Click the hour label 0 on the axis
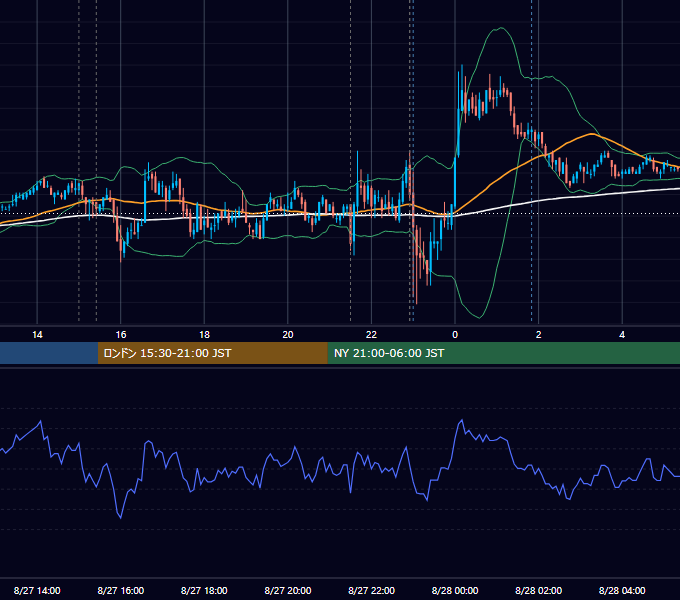The height and width of the screenshot is (600, 680). pos(455,334)
